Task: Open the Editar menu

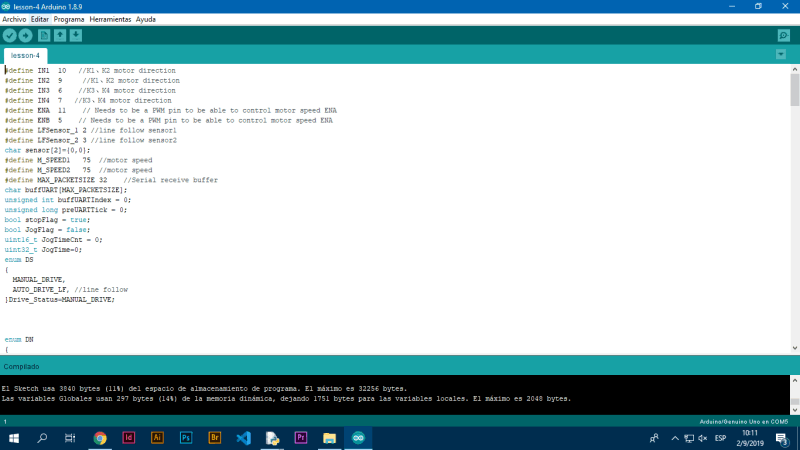Action: pyautogui.click(x=40, y=19)
